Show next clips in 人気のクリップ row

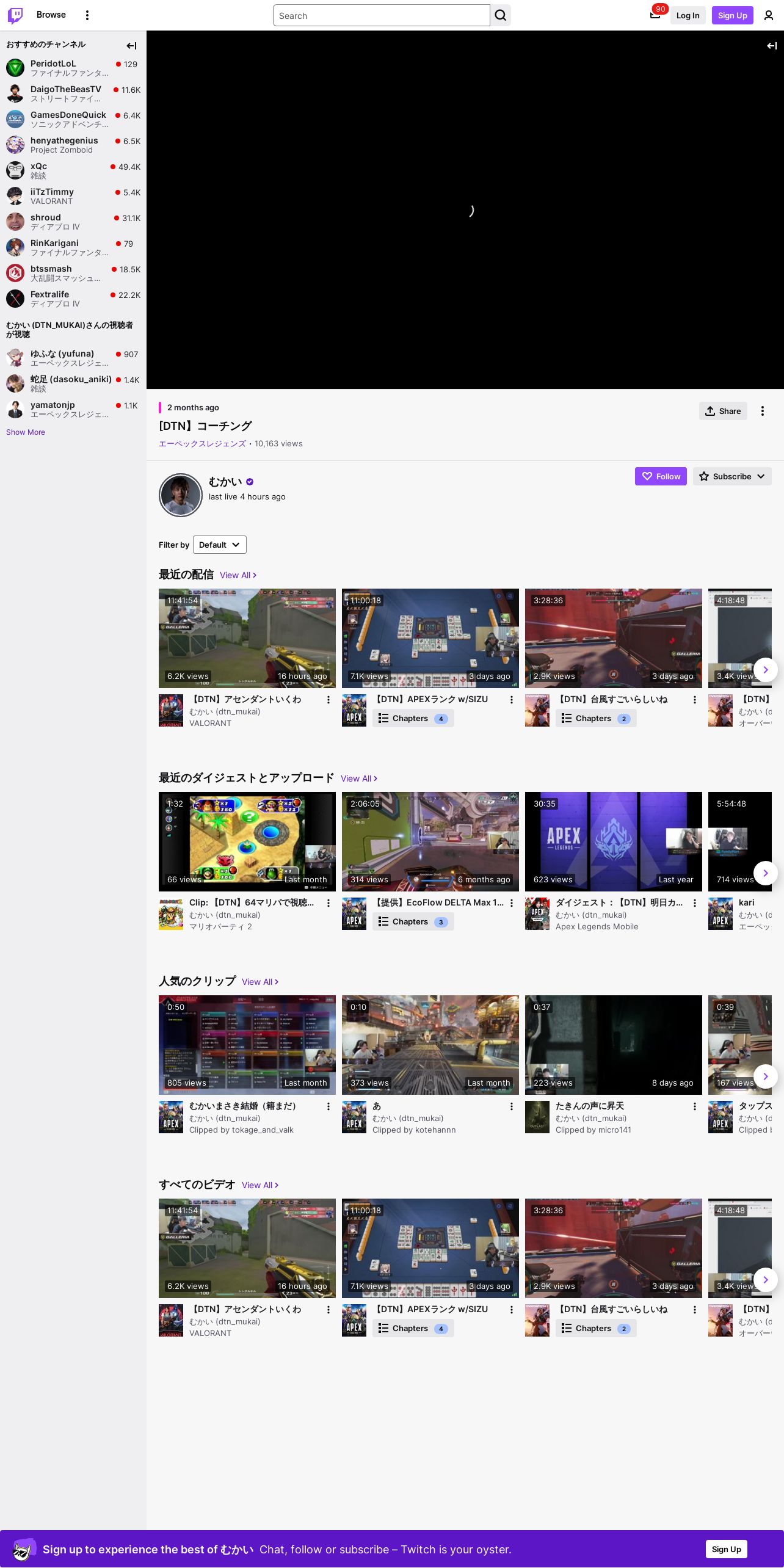click(766, 1076)
